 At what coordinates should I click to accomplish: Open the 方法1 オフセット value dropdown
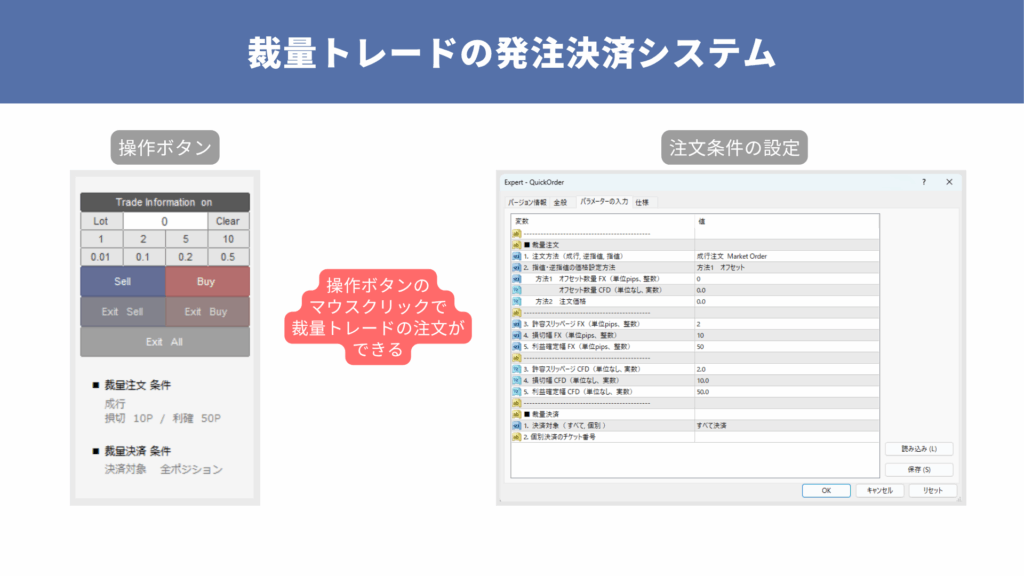788,267
